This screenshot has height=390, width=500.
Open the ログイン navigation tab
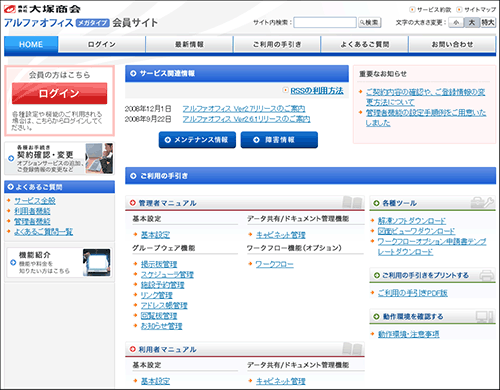pos(102,44)
